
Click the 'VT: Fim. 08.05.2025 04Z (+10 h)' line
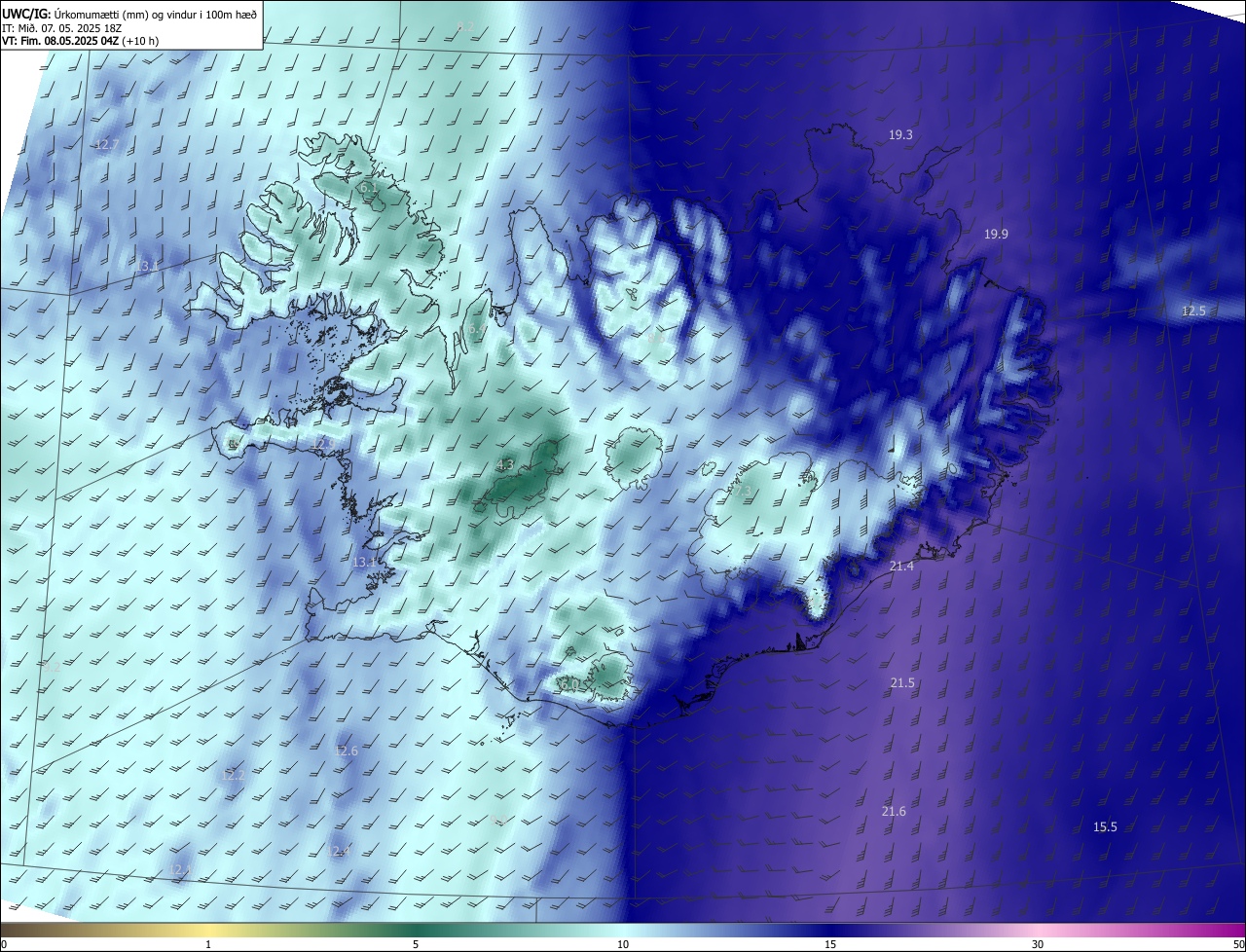click(x=81, y=41)
